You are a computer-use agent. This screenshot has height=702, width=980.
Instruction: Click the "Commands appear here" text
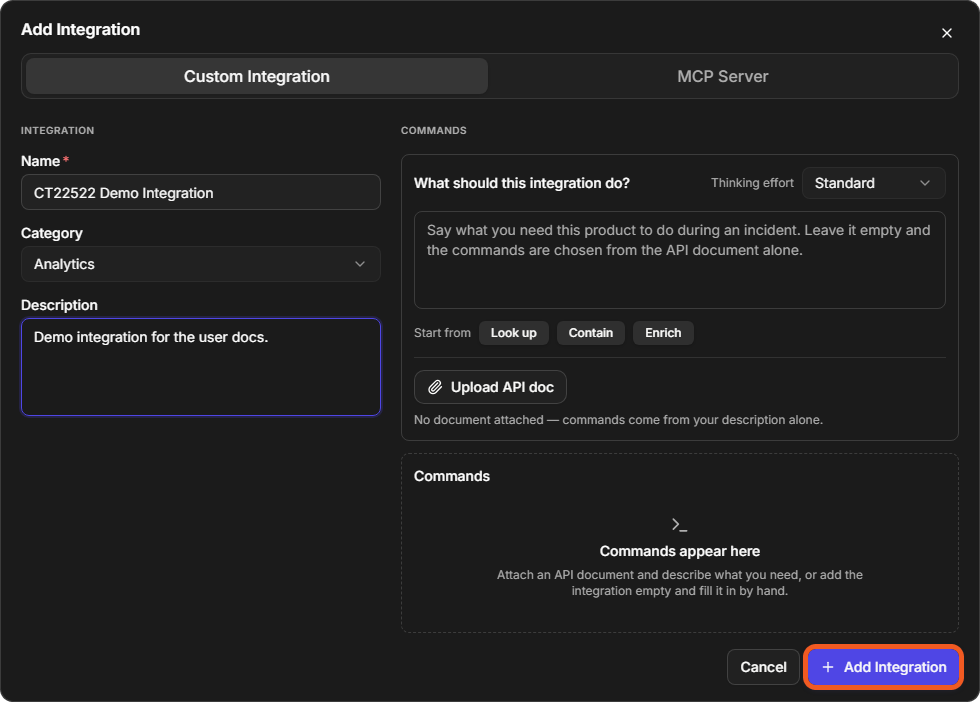click(679, 551)
